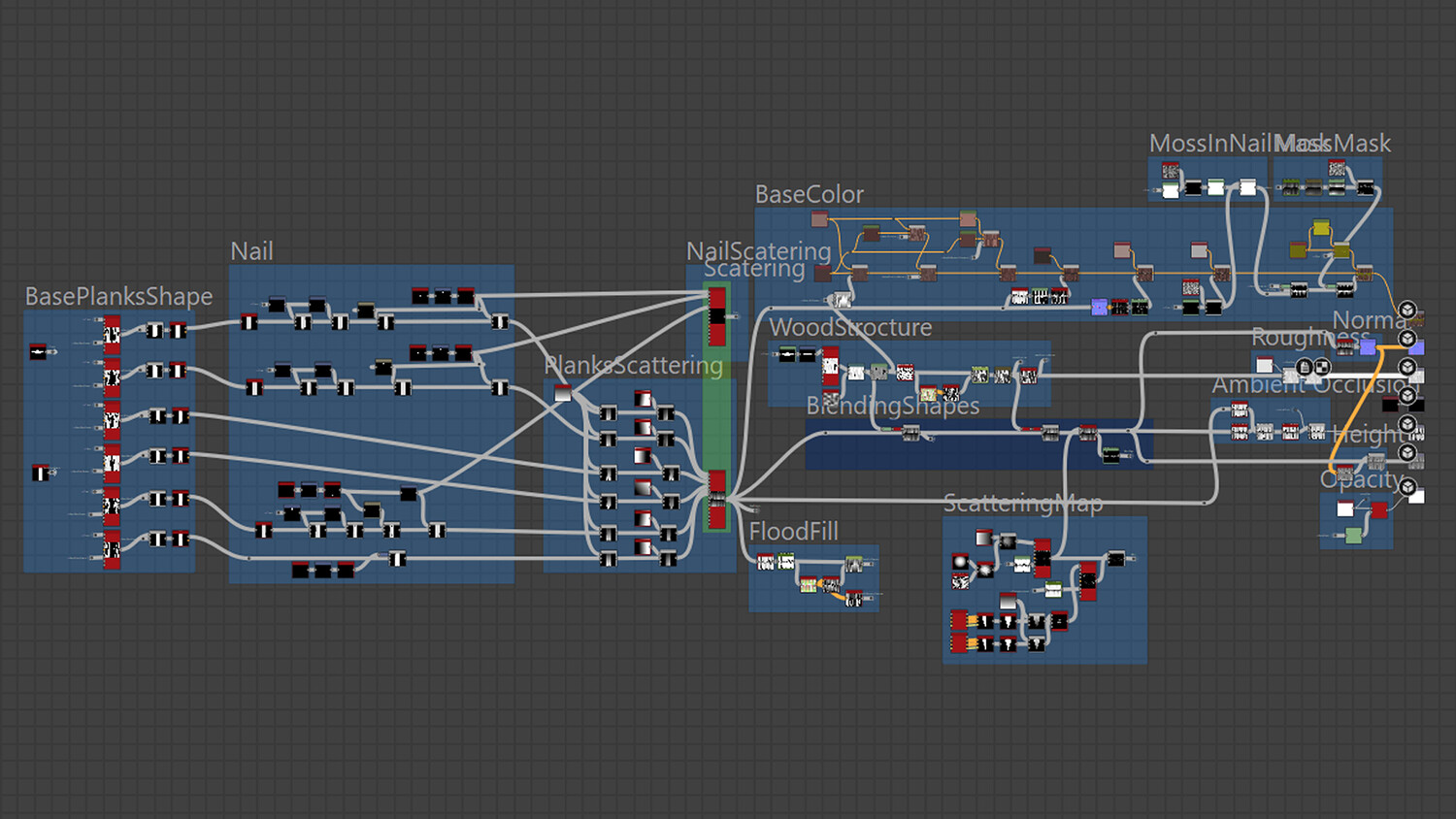Image resolution: width=1456 pixels, height=819 pixels.
Task: Select the white node in the Roughness frame
Action: tap(1264, 365)
